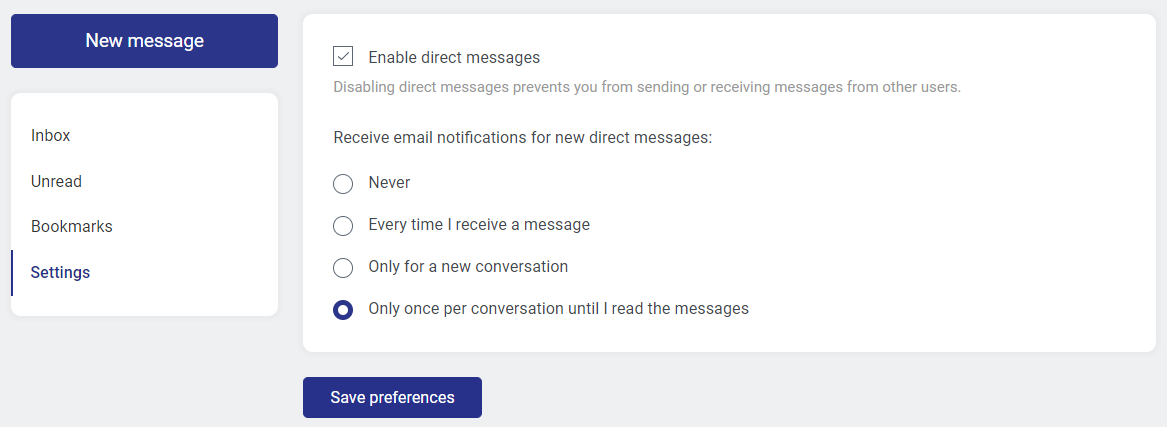Click the 'Every time I receive a message' text

click(x=479, y=225)
